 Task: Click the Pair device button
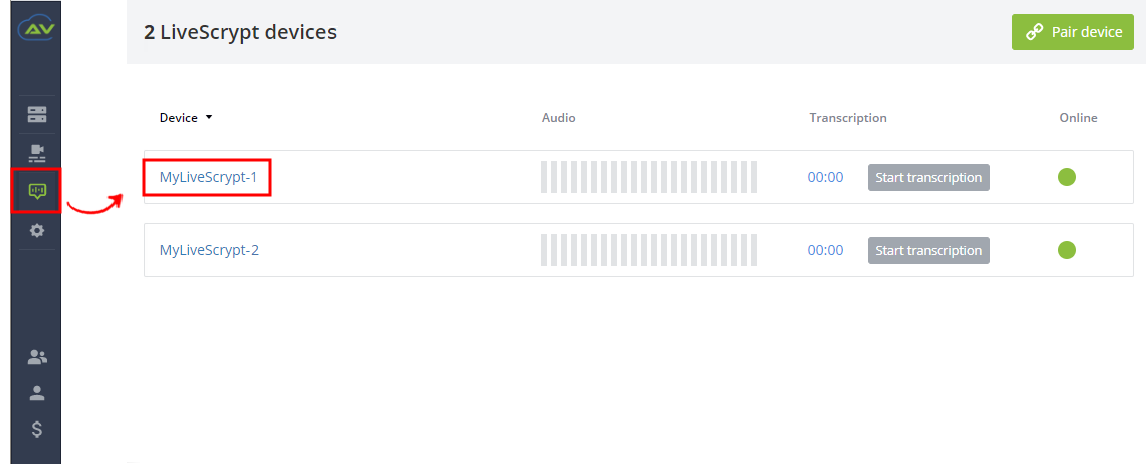[x=1073, y=32]
